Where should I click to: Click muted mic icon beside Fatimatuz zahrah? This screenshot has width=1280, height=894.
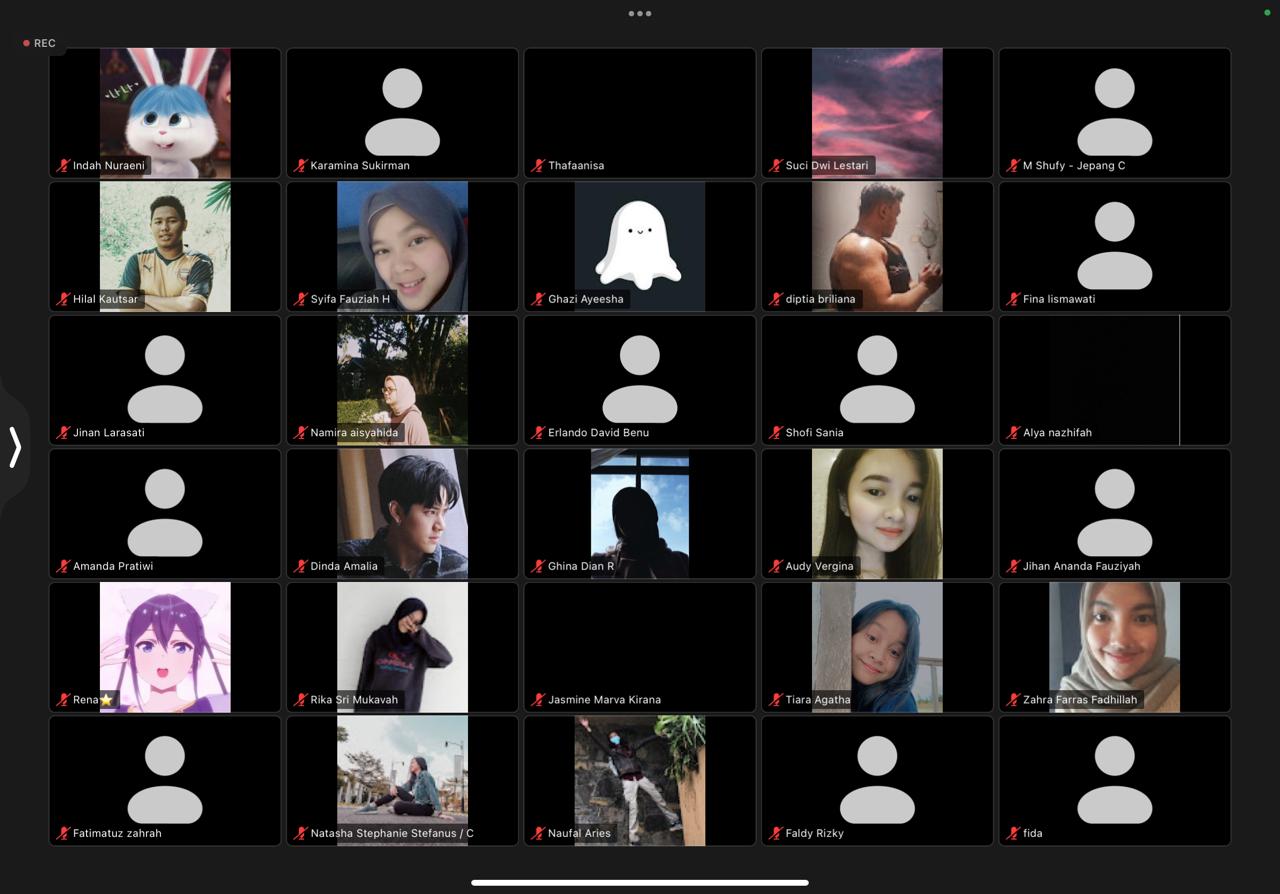click(x=64, y=833)
